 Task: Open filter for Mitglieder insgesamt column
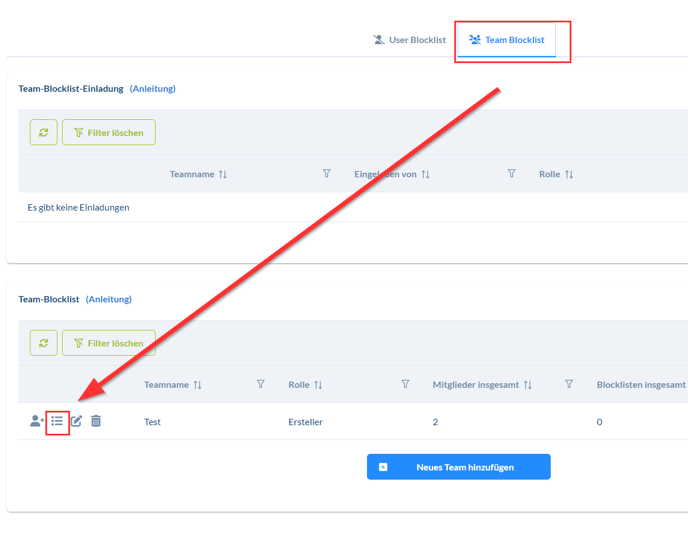click(568, 384)
